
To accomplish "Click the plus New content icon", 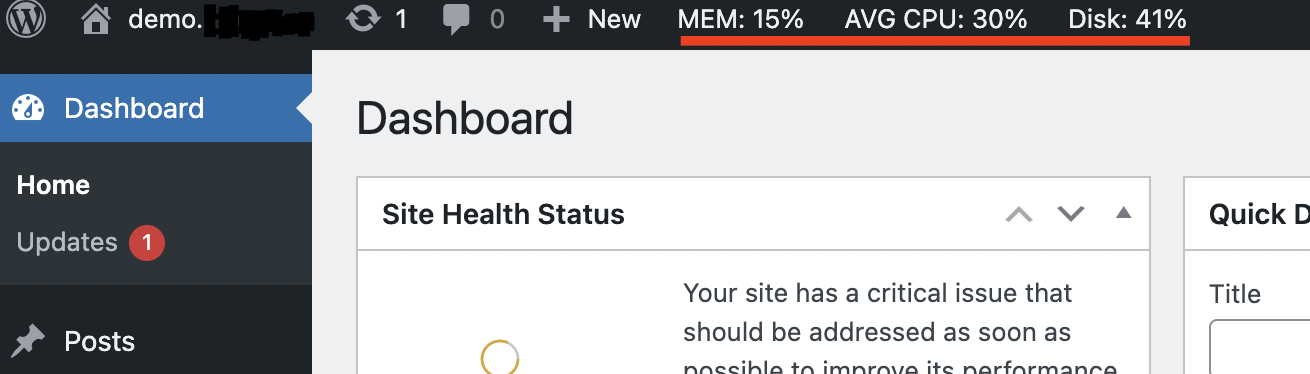I will click(556, 19).
